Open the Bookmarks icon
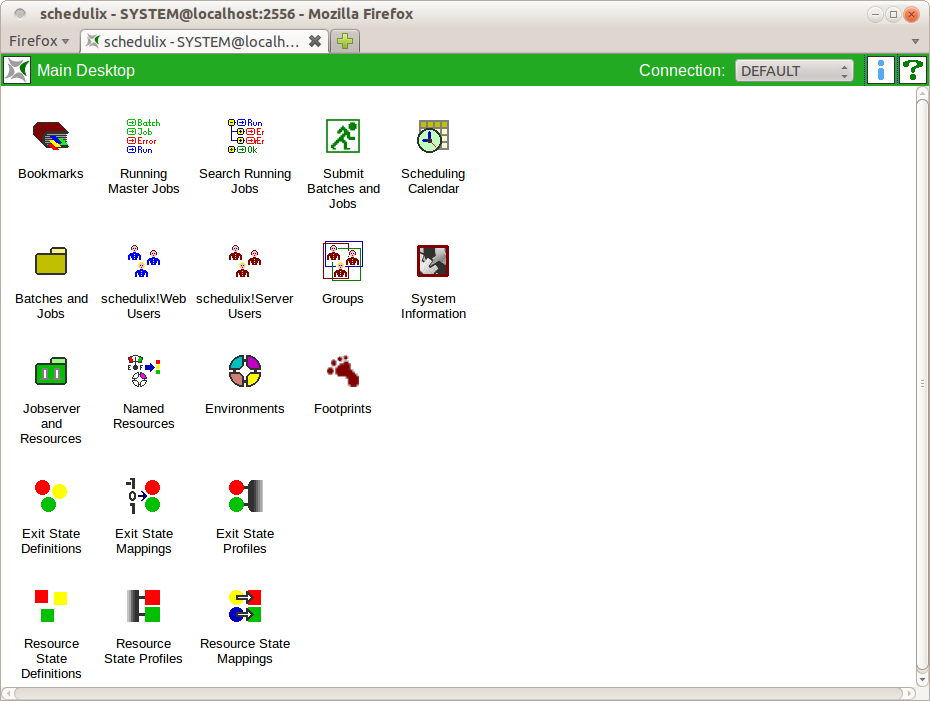930x701 pixels. [x=50, y=136]
